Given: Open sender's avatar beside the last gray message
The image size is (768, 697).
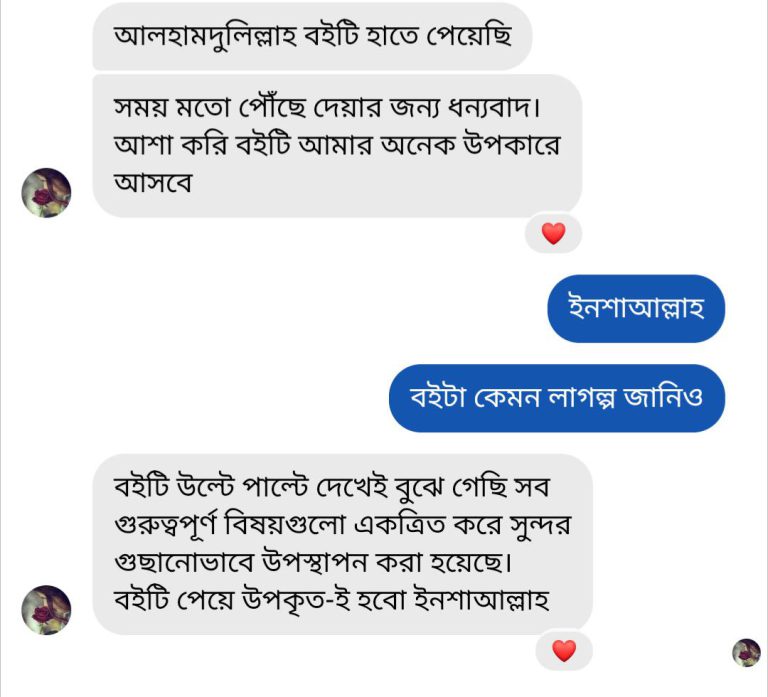Looking at the screenshot, I should 46,610.
